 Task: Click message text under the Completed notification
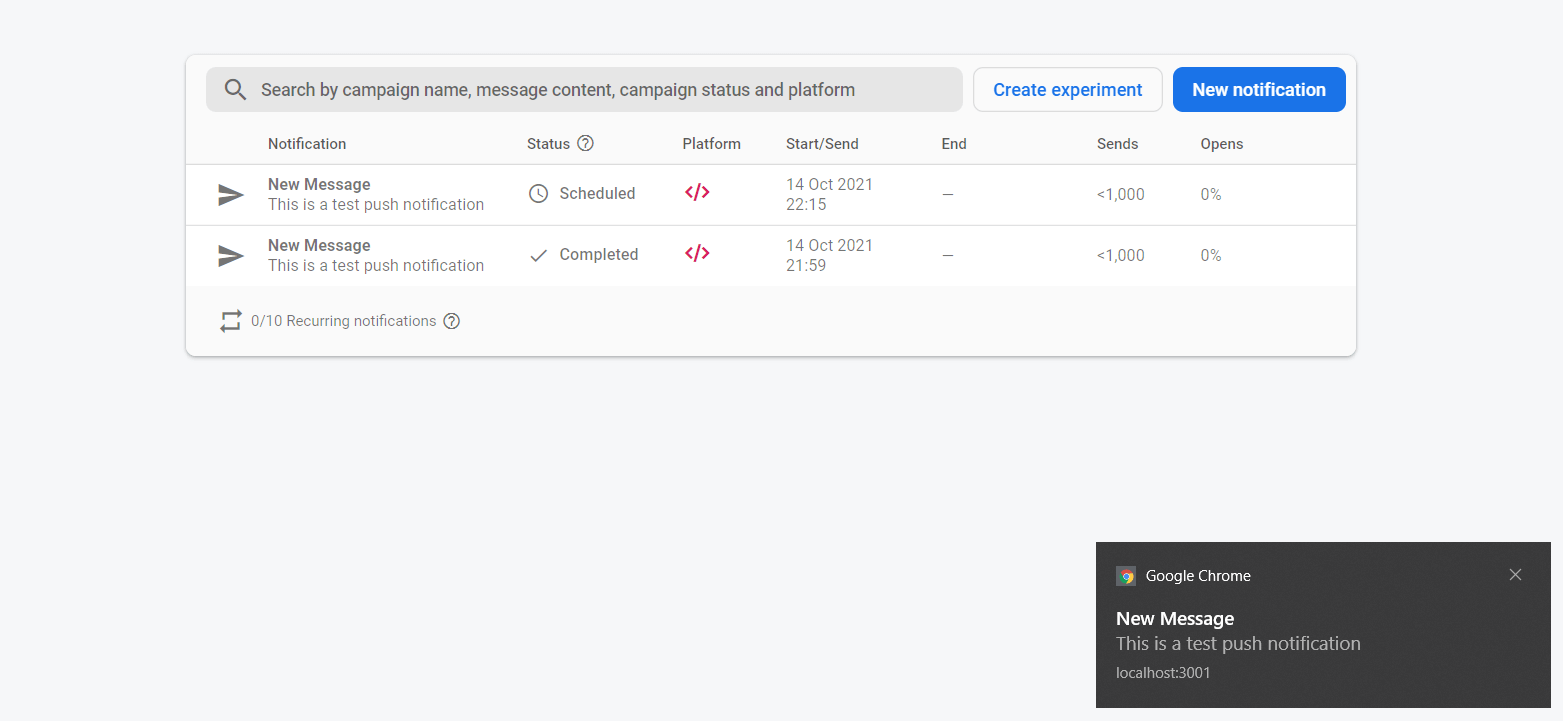coord(376,266)
